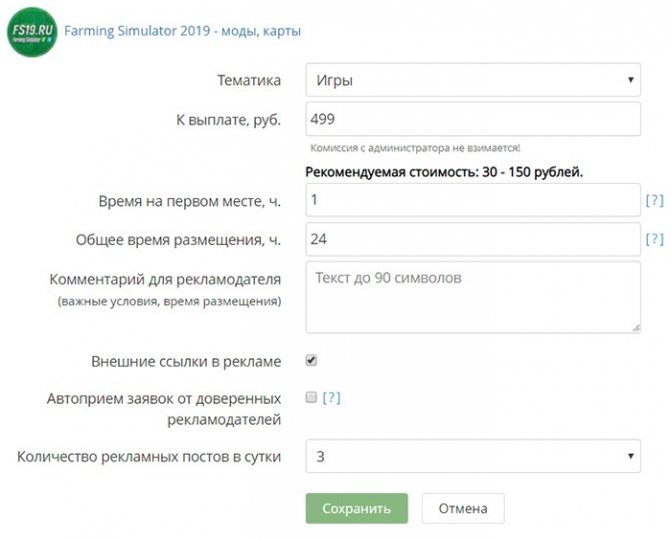The image size is (671, 539).
Task: Open help [?] beside Автоприем checkbox
Action: [331, 398]
